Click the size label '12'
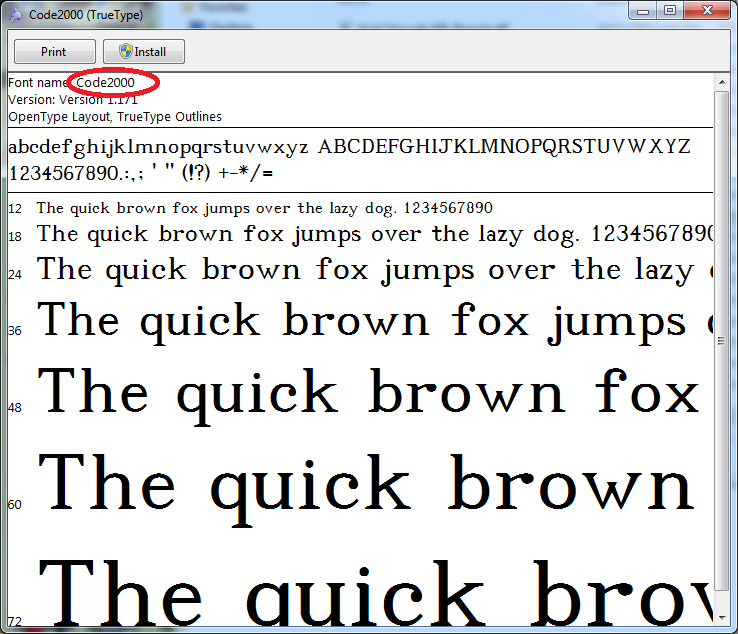738x634 pixels. pyautogui.click(x=15, y=209)
